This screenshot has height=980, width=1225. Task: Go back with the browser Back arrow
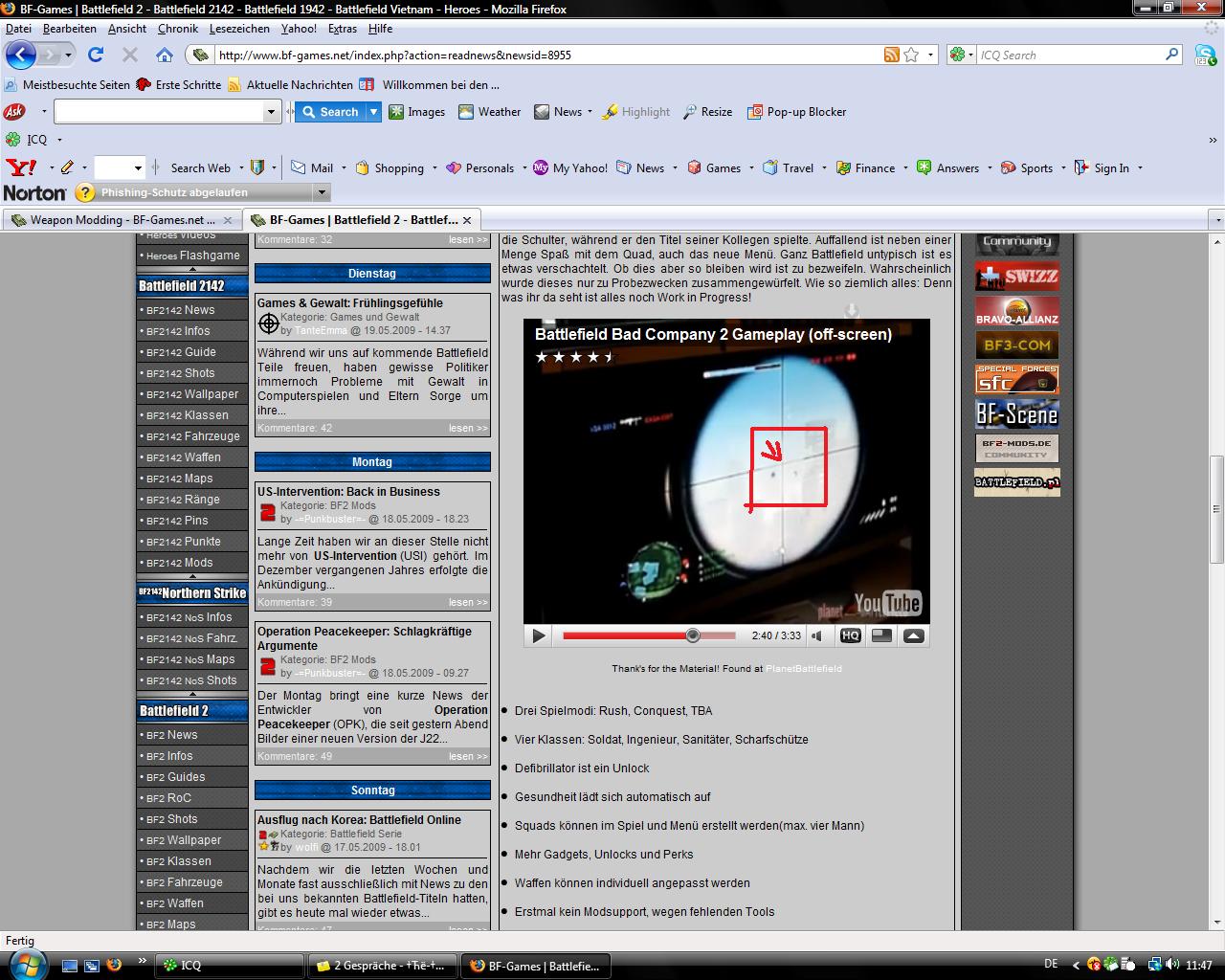[x=21, y=55]
